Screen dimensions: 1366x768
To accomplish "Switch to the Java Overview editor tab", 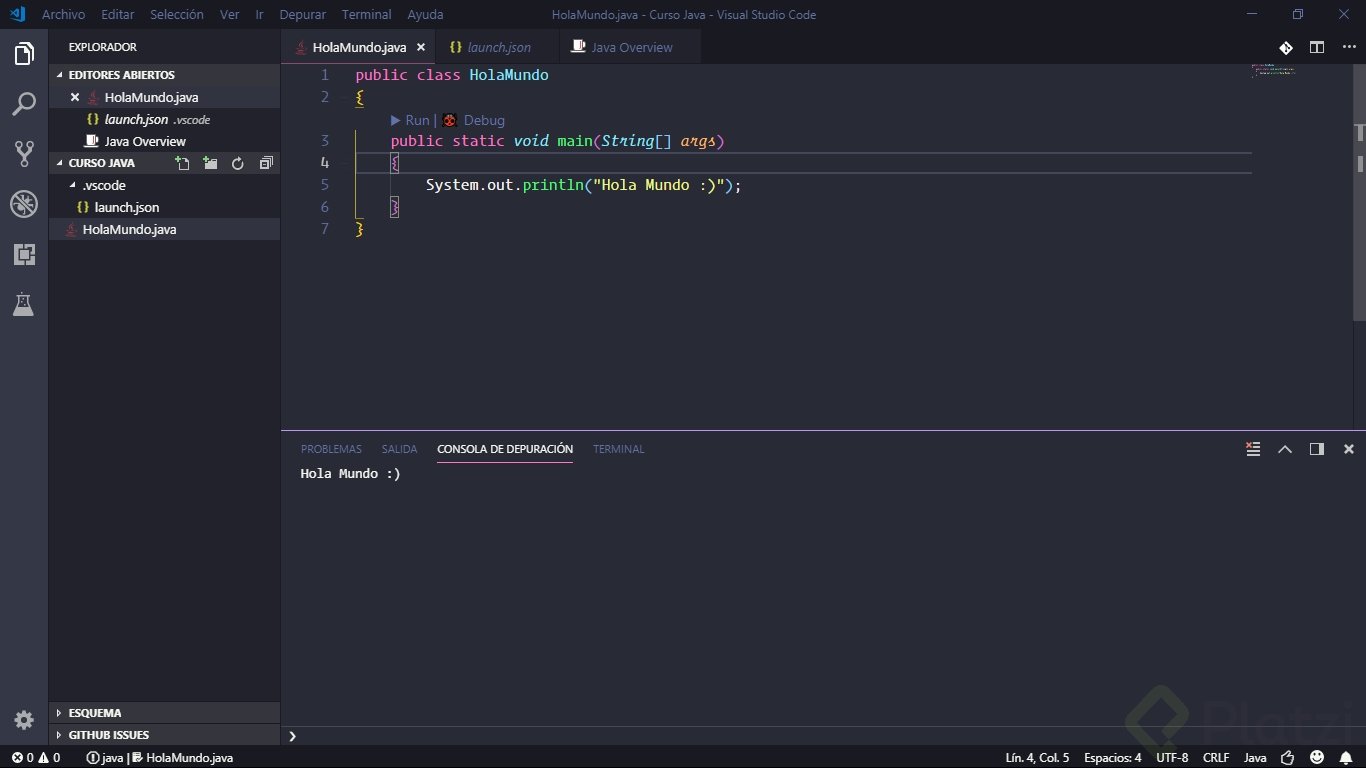I will pos(630,47).
